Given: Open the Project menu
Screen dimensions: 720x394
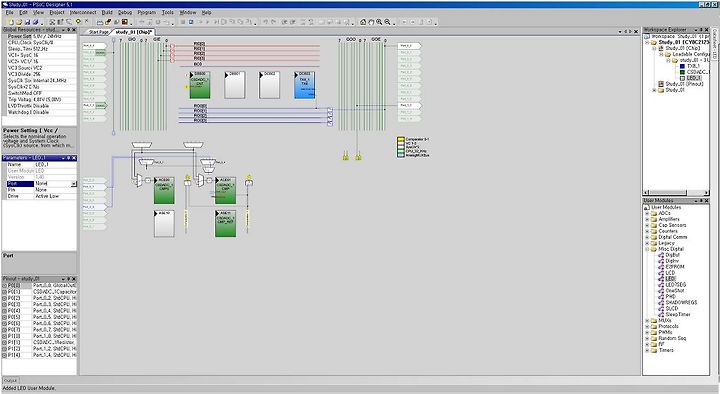Looking at the screenshot, I should point(56,12).
